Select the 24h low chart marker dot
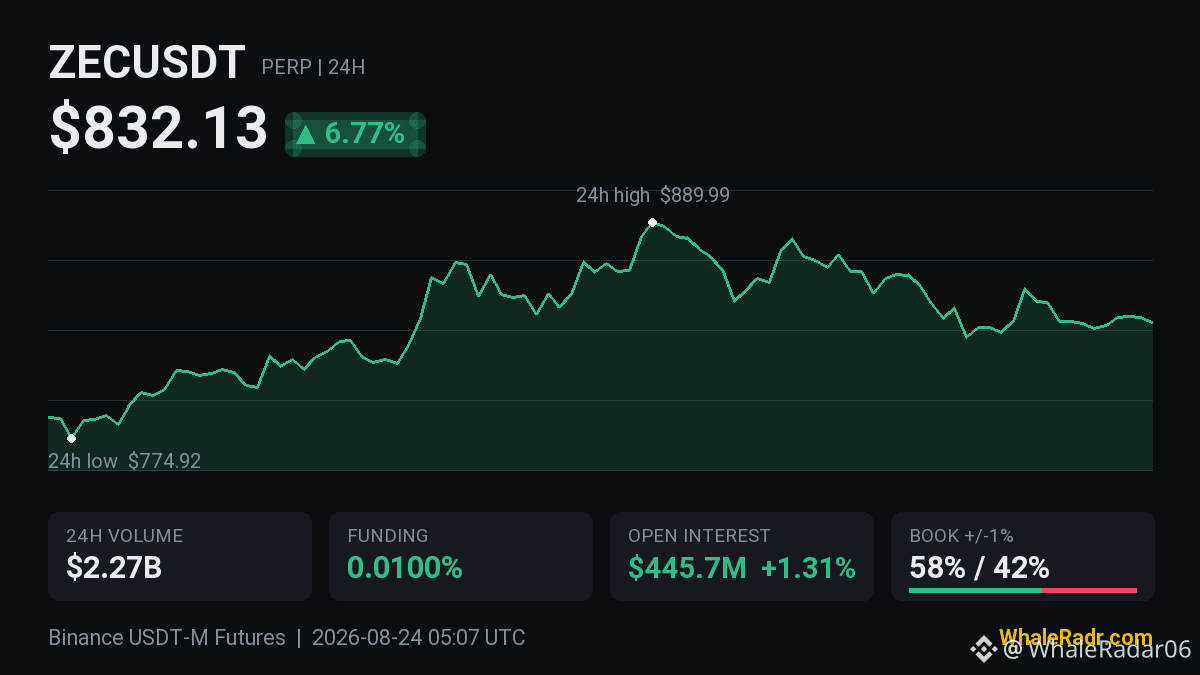This screenshot has width=1200, height=675. pos(71,438)
